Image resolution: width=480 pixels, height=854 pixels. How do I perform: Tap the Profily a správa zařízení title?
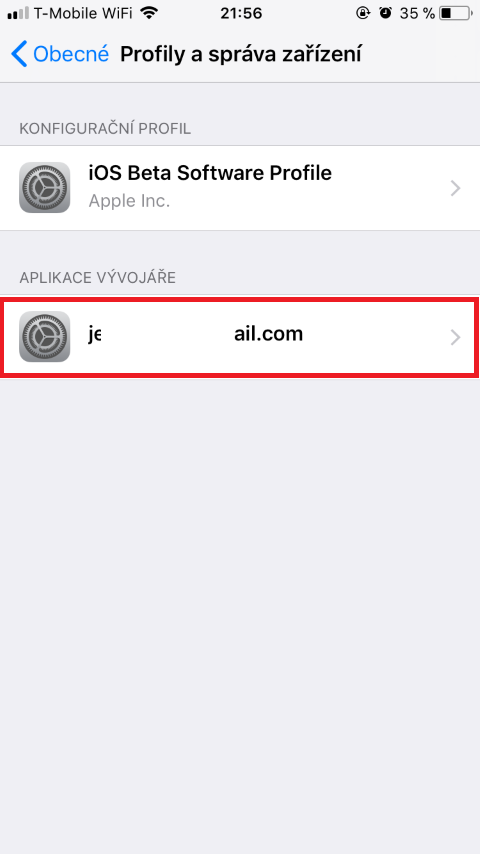pos(240,54)
